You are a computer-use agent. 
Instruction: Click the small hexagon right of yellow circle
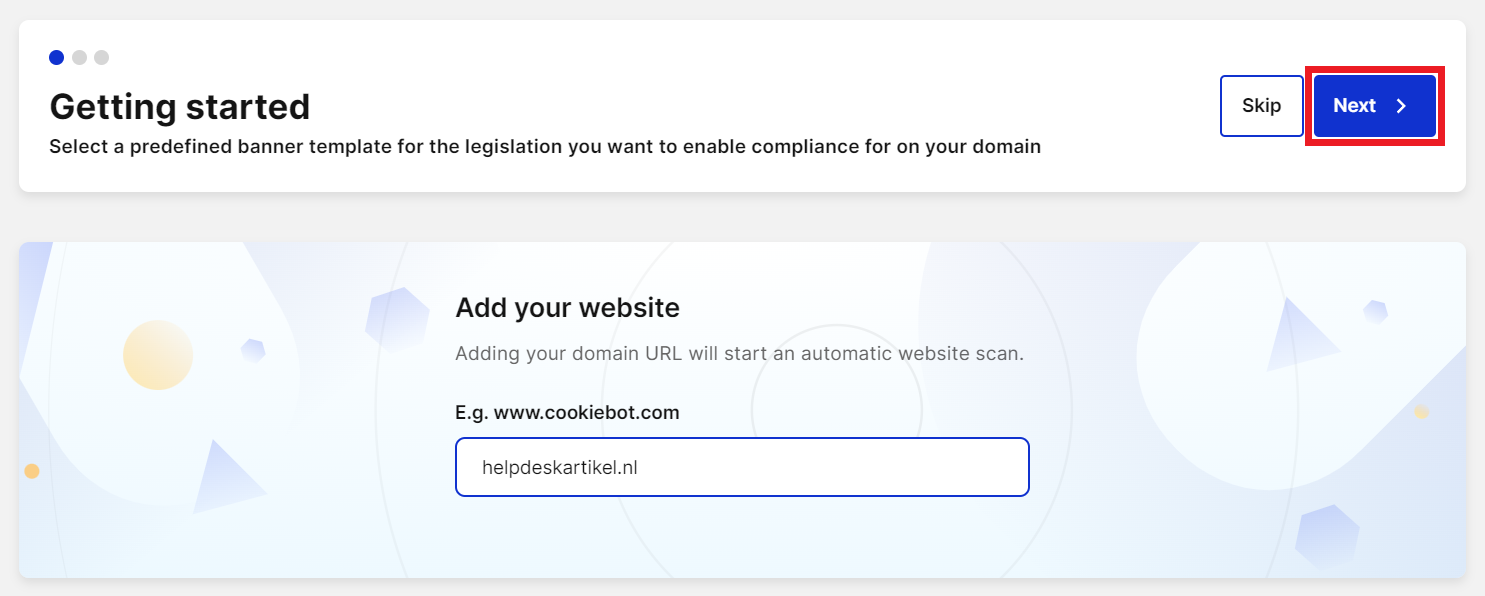(253, 350)
